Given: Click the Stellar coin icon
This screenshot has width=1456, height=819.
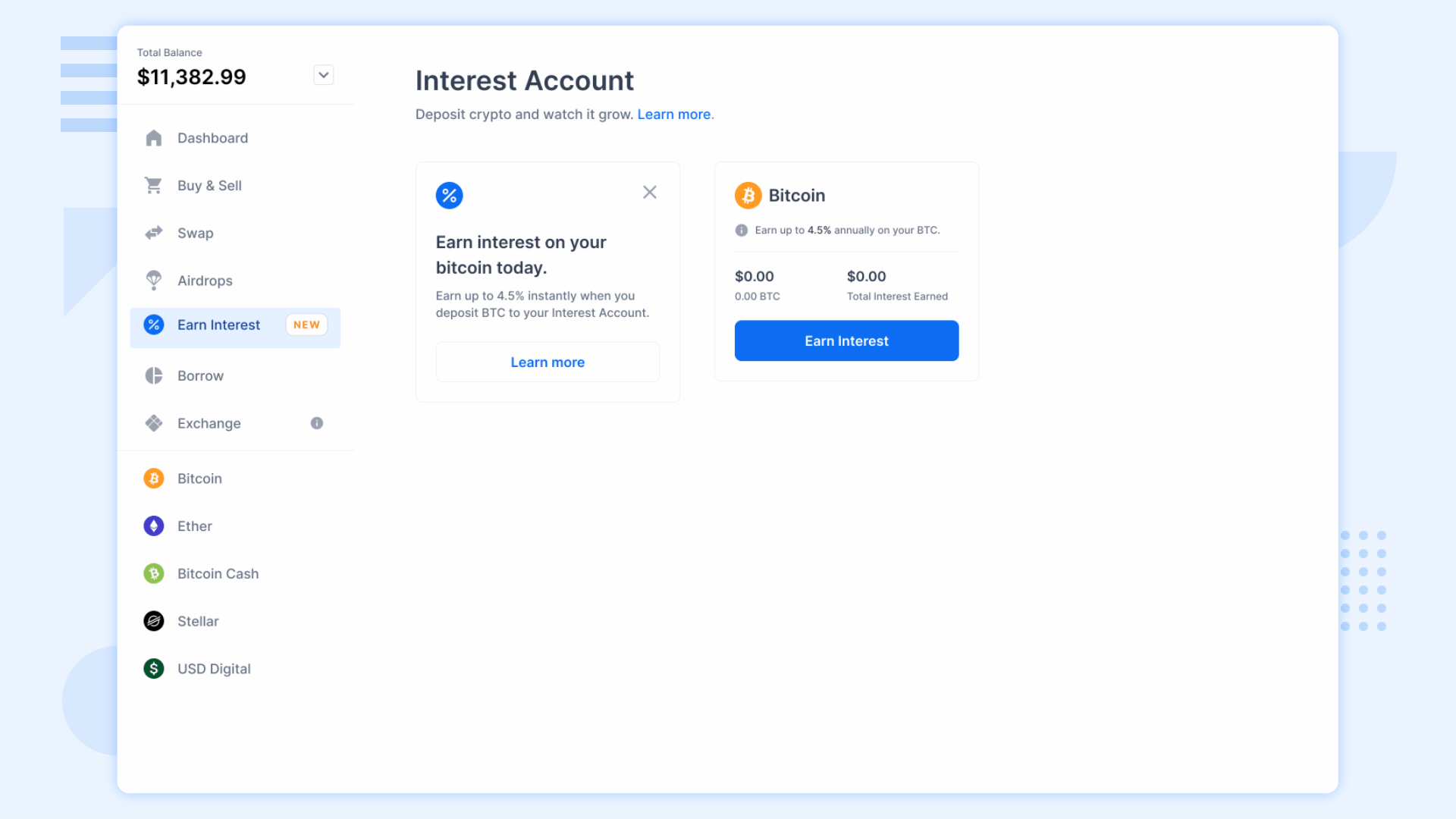Looking at the screenshot, I should click(154, 621).
